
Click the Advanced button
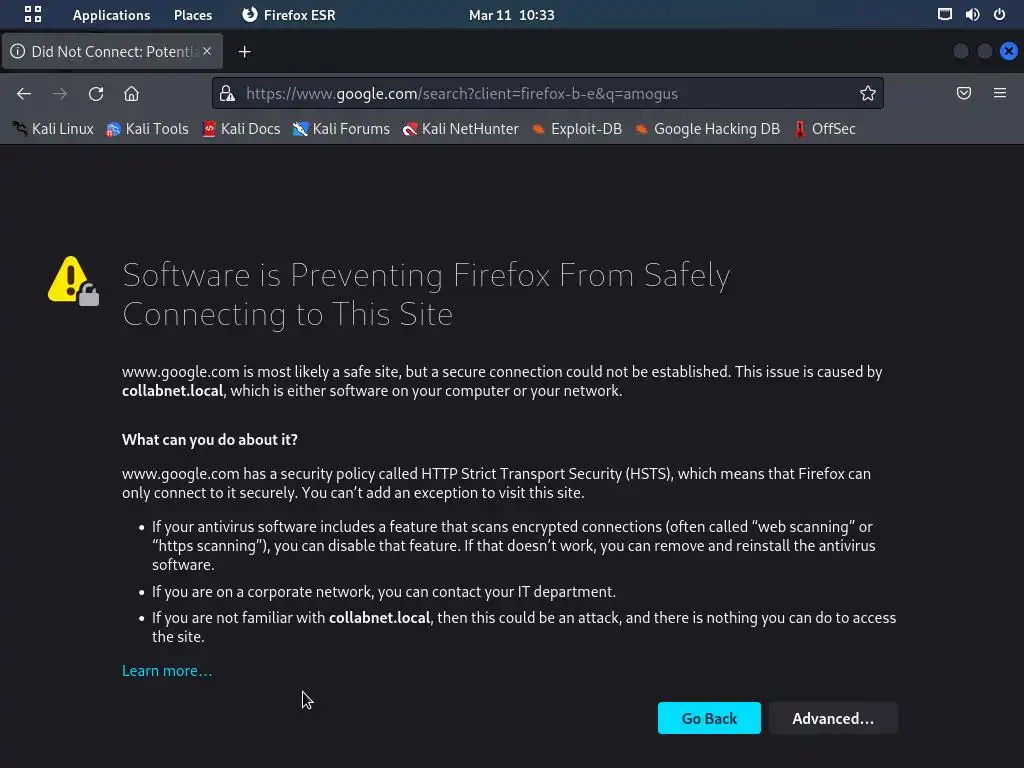pos(833,718)
